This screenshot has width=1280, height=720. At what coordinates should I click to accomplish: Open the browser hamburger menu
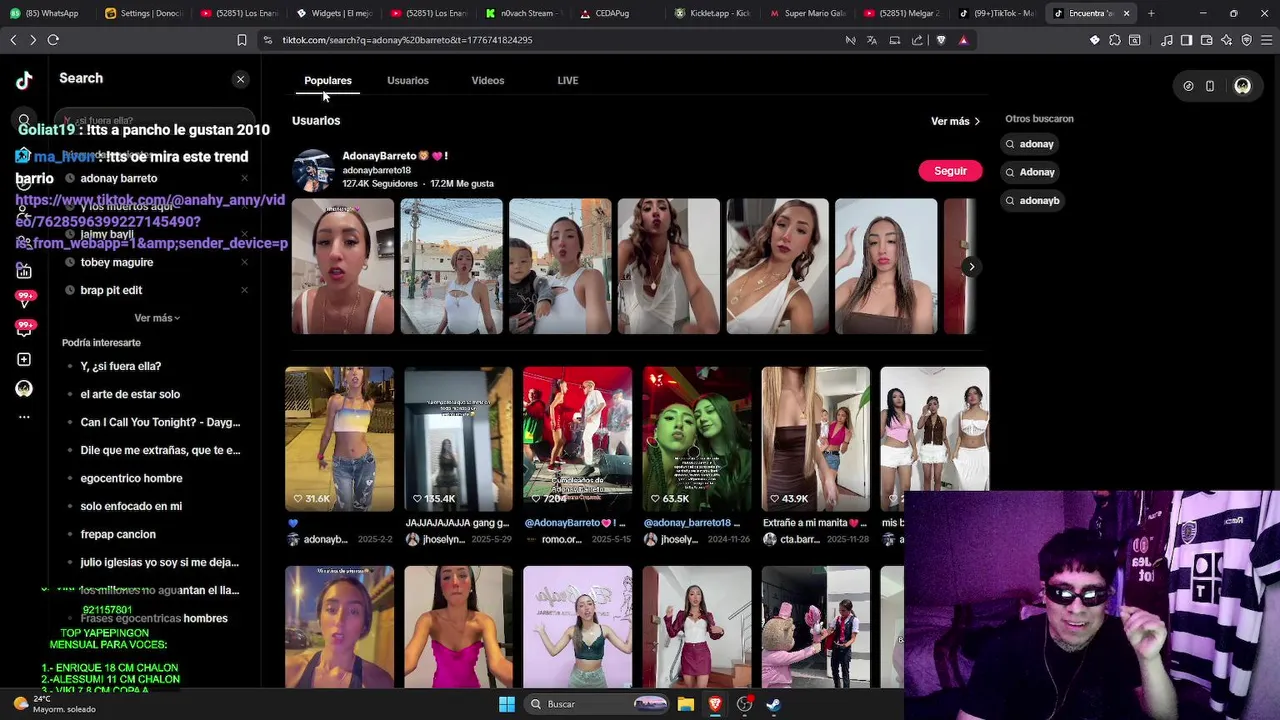coord(1266,40)
